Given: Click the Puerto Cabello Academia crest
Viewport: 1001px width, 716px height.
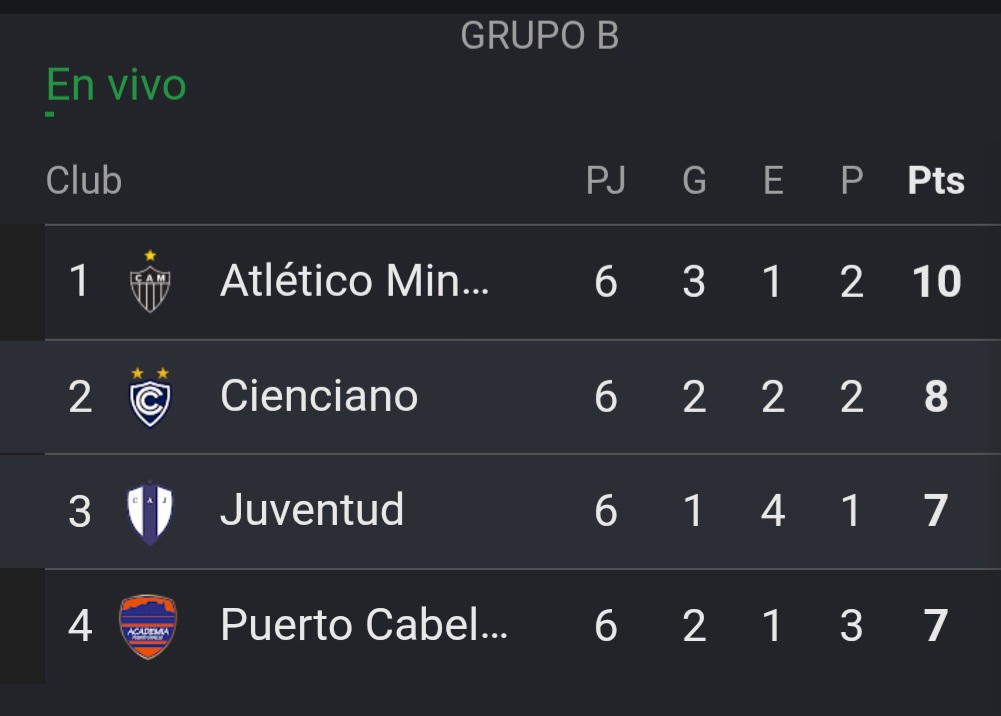Looking at the screenshot, I should 148,627.
